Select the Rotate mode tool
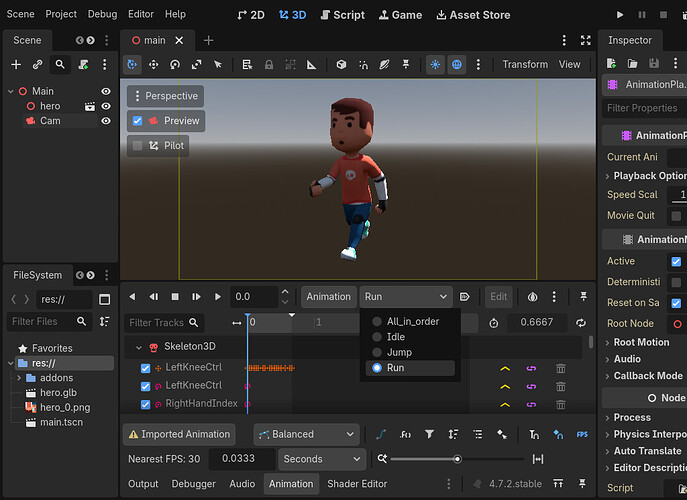The width and height of the screenshot is (687, 500). tap(175, 65)
